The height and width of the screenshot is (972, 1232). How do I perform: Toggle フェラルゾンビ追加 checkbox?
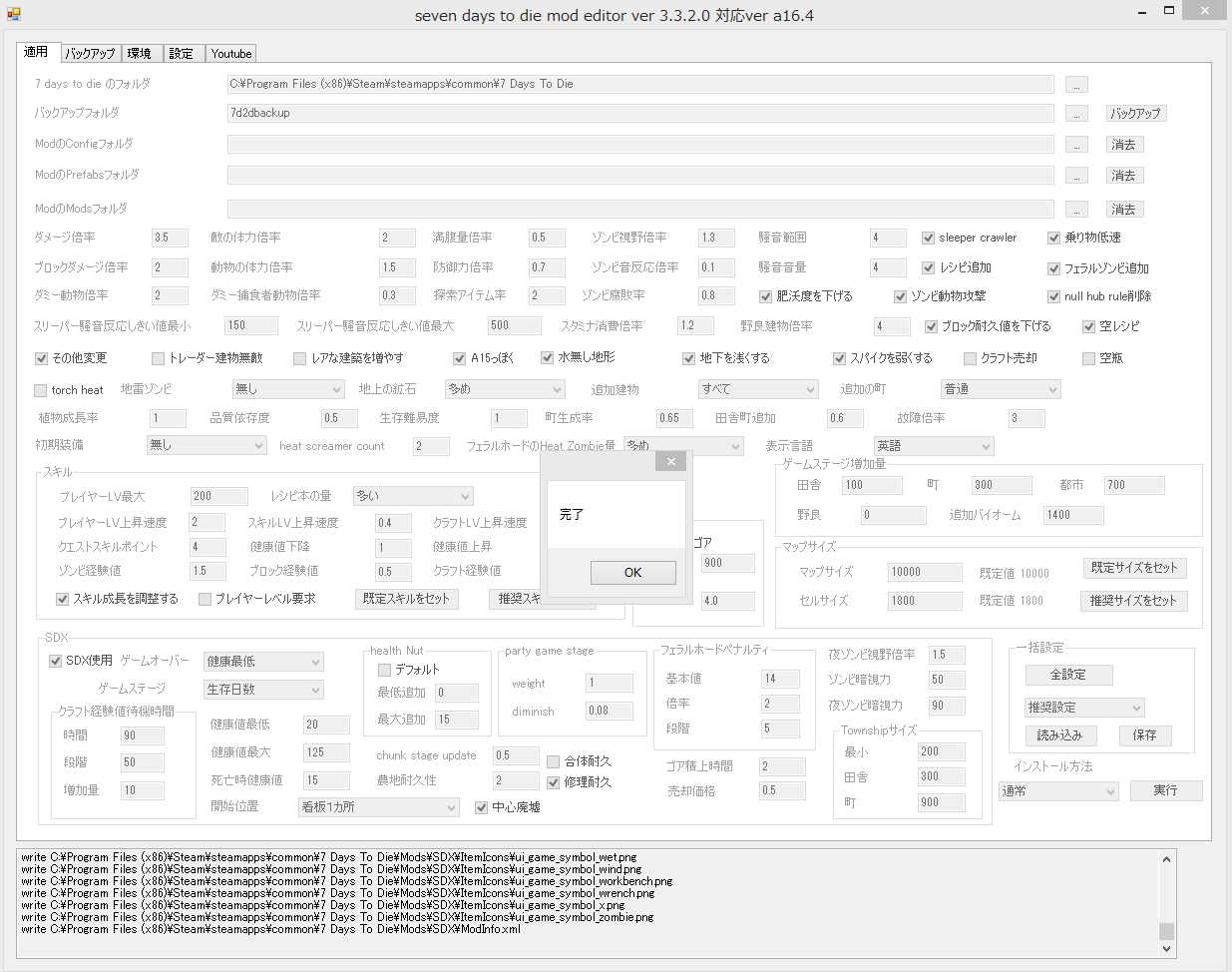coord(1053,268)
